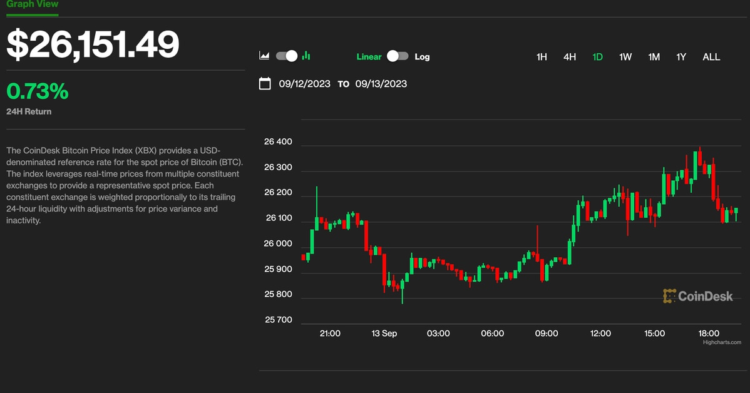Click the $26,151.49 price value
The image size is (750, 393).
click(x=93, y=44)
